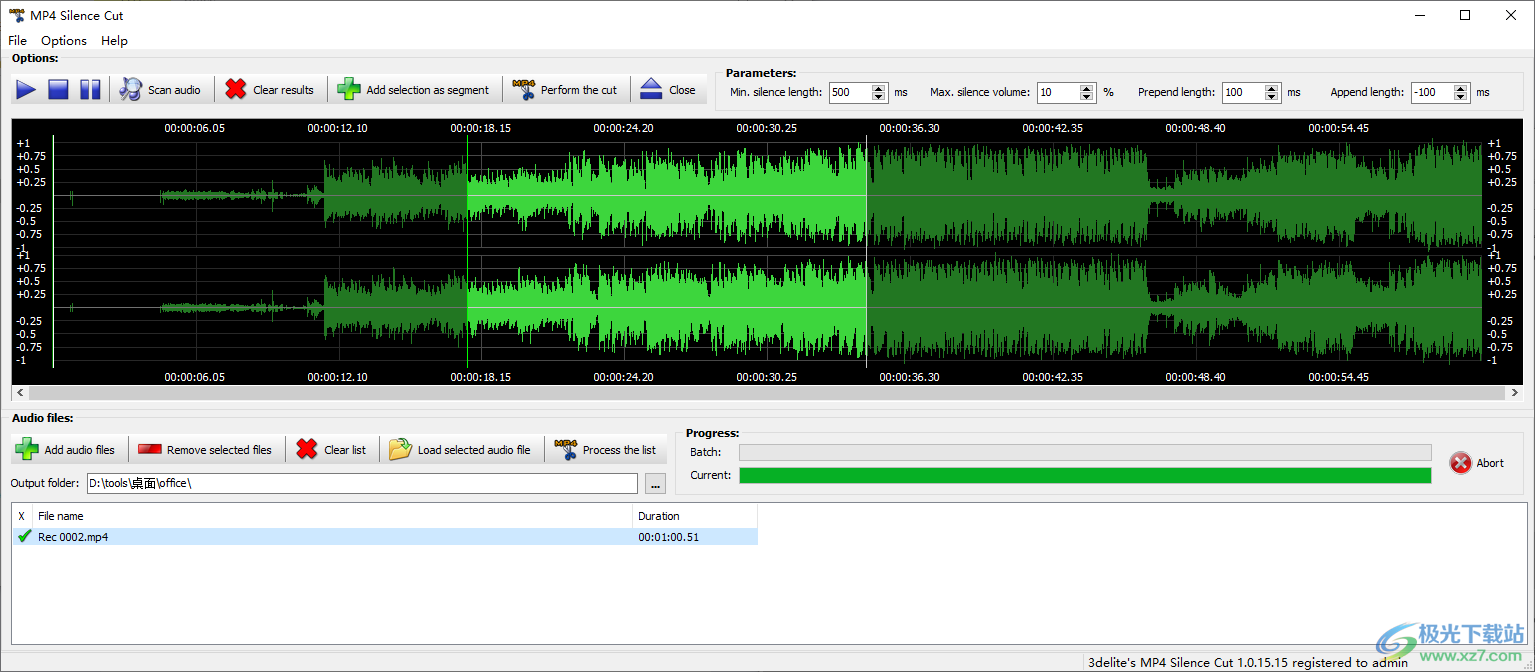Clear list of audio files
This screenshot has height=672, width=1535.
(332, 450)
